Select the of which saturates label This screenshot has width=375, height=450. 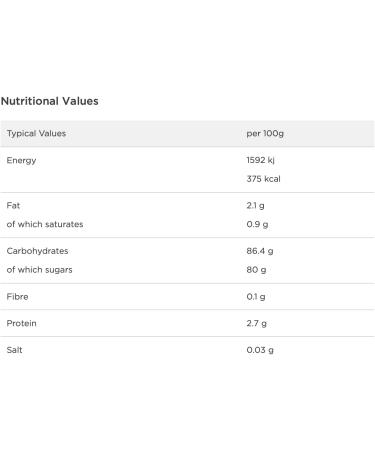point(45,224)
